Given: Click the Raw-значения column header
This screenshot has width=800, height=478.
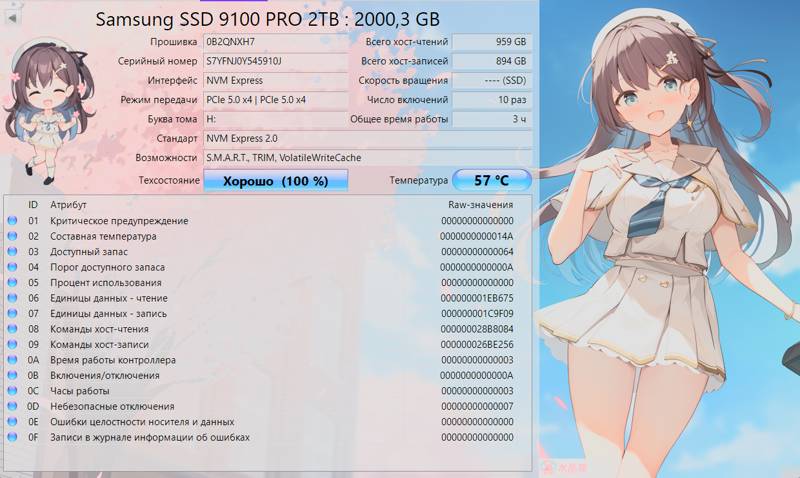Looking at the screenshot, I should (480, 204).
